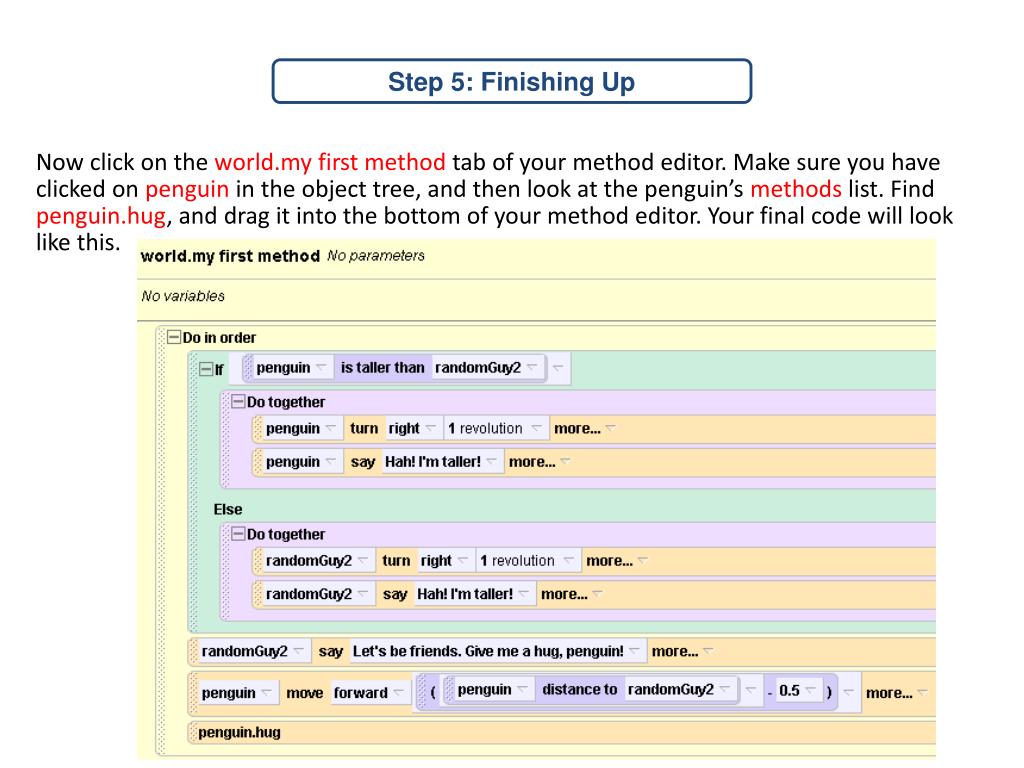Edit Hah! I'm taller! in randomGuy2 say row
Viewport: 1024px width, 768px height.
[x=473, y=594]
